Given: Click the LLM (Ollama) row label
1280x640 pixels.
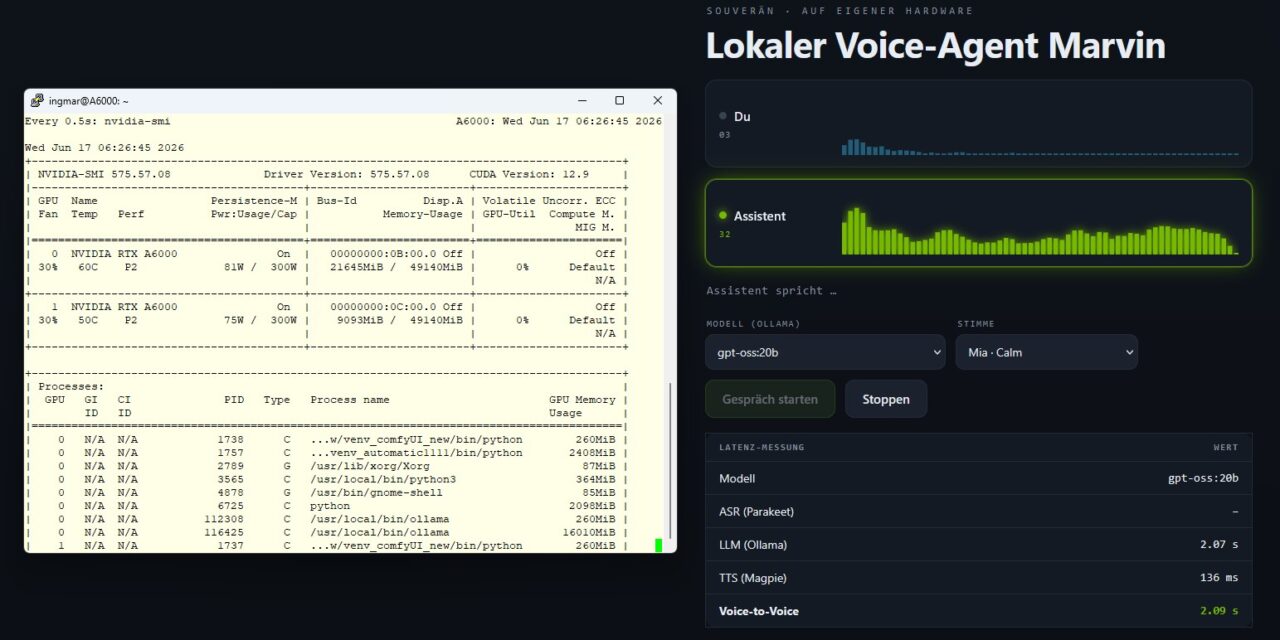Looking at the screenshot, I should point(753,545).
